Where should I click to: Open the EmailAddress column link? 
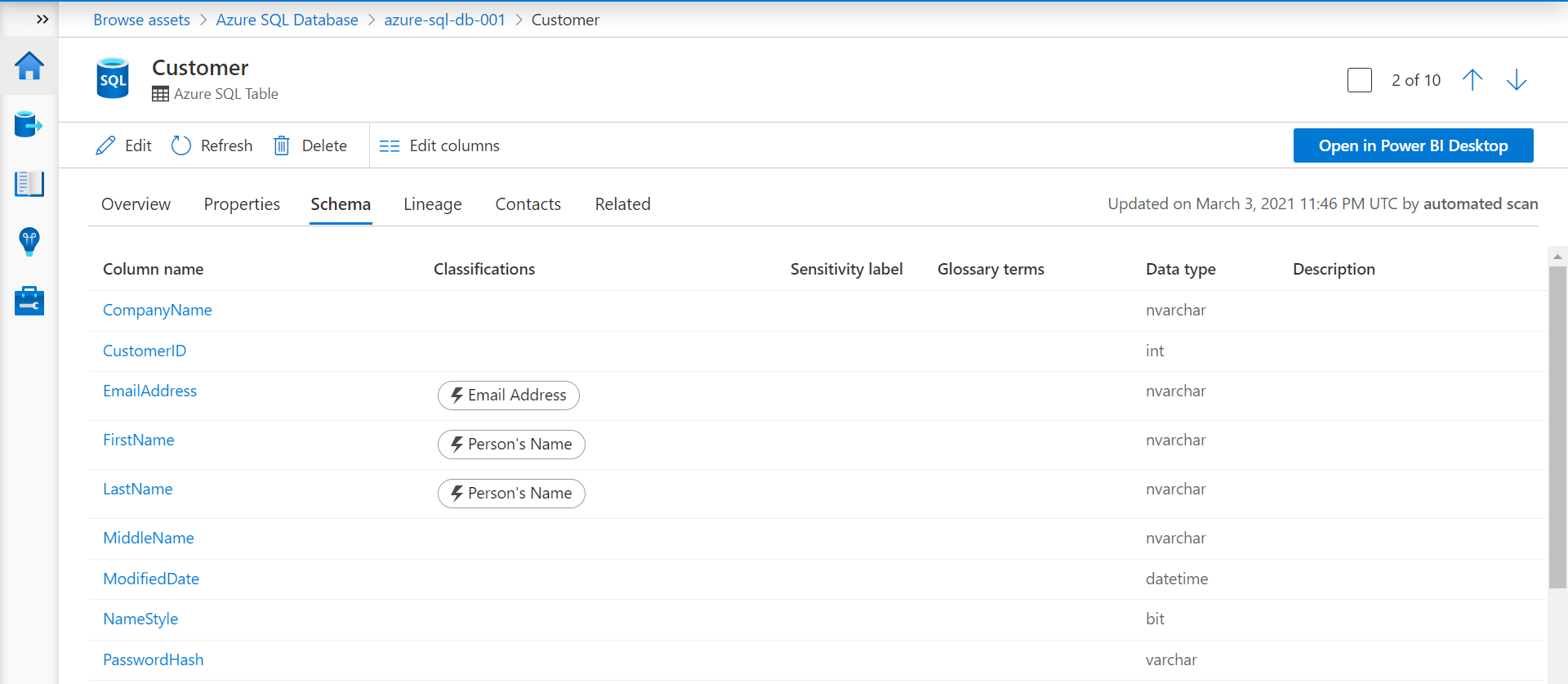149,391
